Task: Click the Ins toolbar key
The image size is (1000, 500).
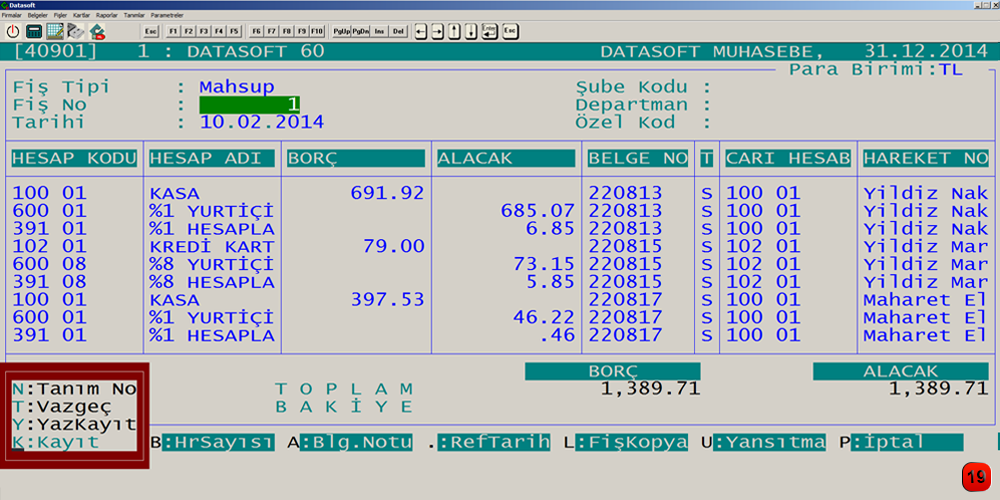Action: [379, 31]
